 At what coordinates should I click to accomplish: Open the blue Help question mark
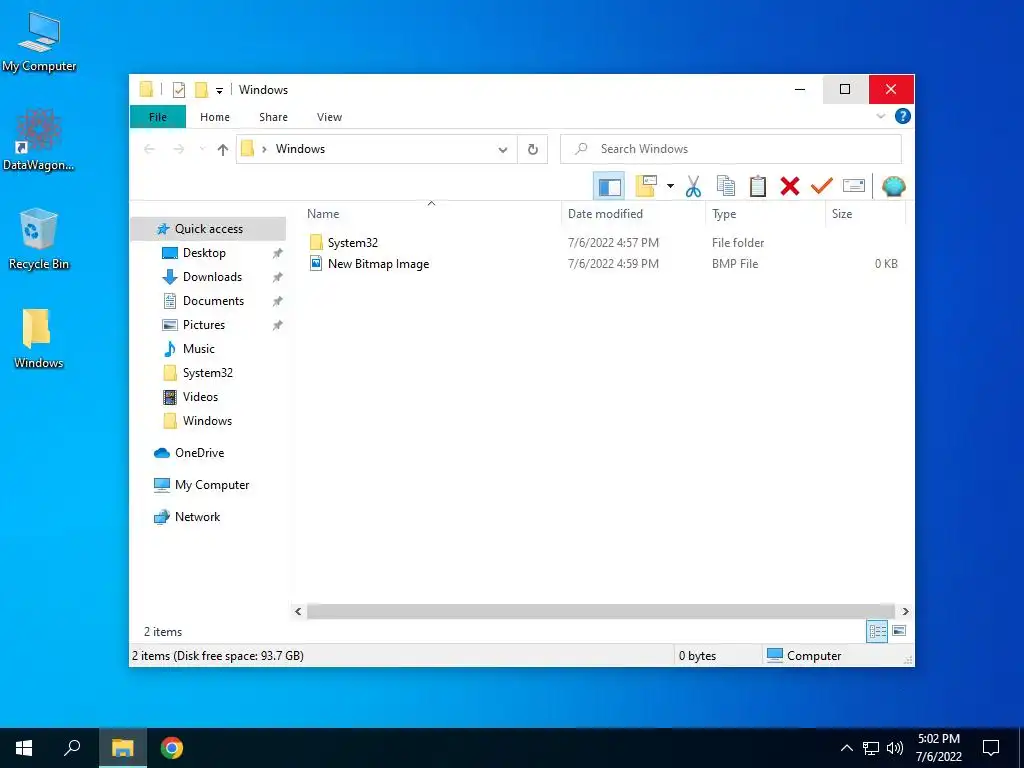click(x=903, y=116)
